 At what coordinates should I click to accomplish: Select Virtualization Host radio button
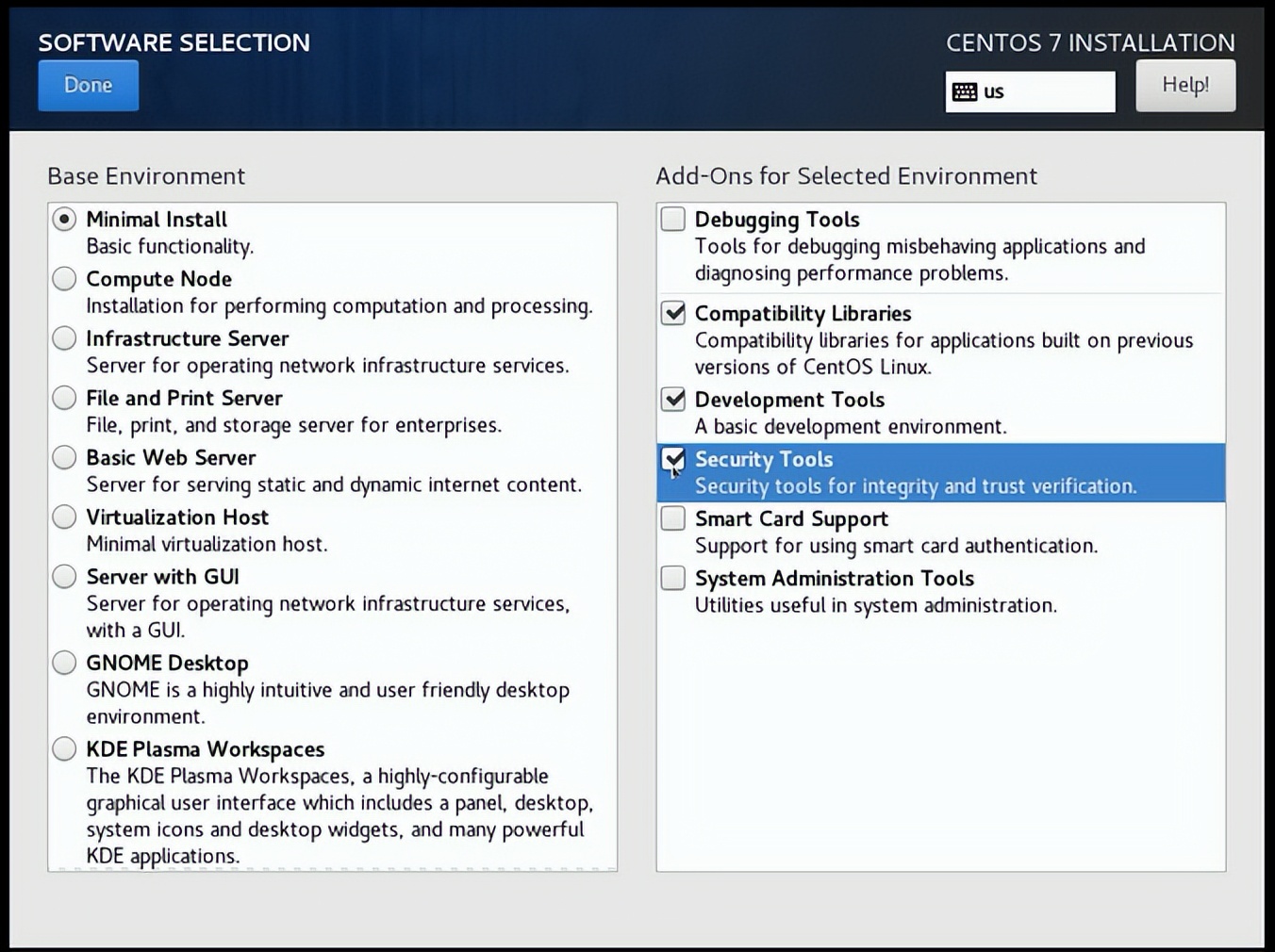pyautogui.click(x=64, y=517)
